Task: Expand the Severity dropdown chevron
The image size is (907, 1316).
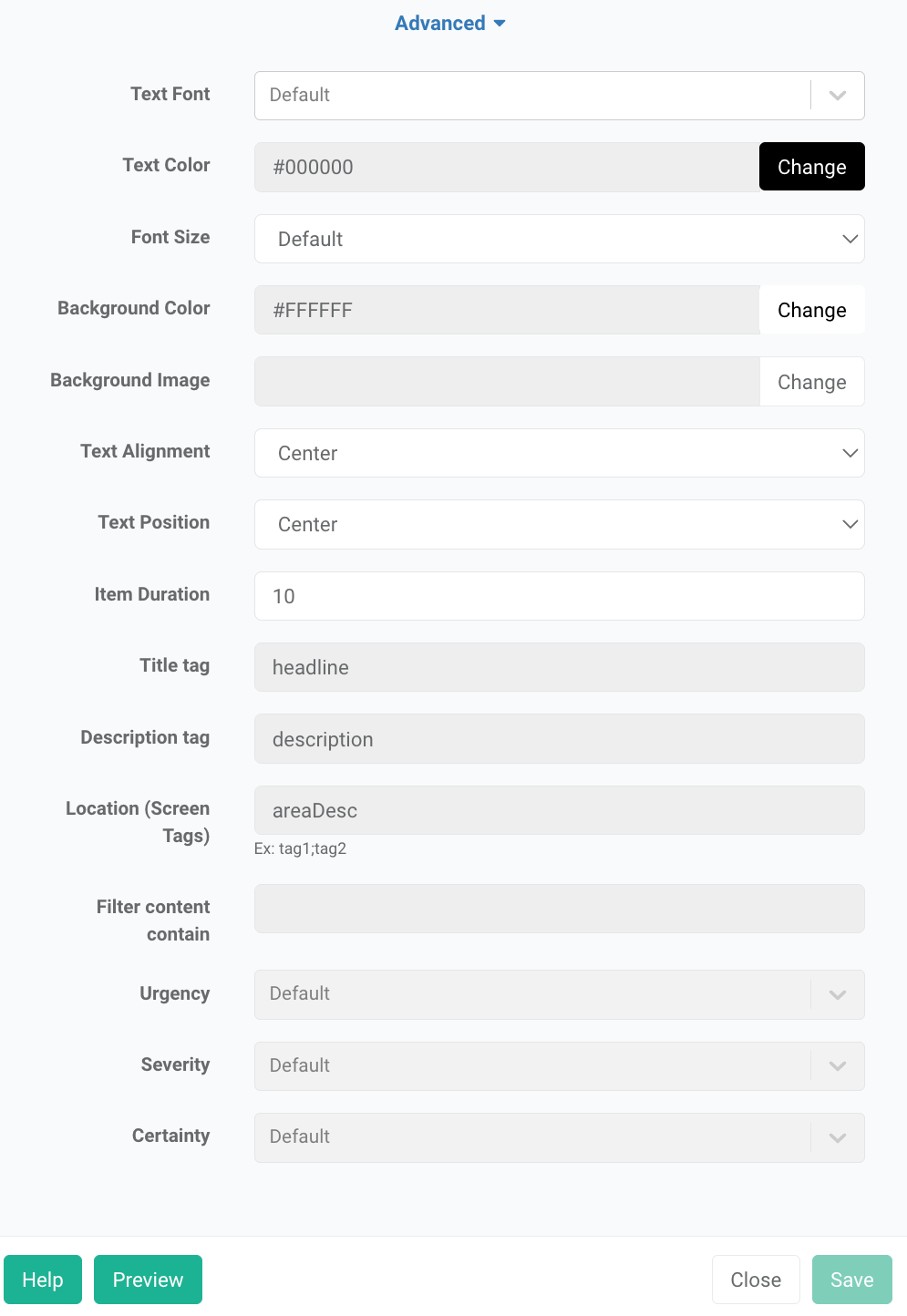Action: pyautogui.click(x=838, y=1066)
